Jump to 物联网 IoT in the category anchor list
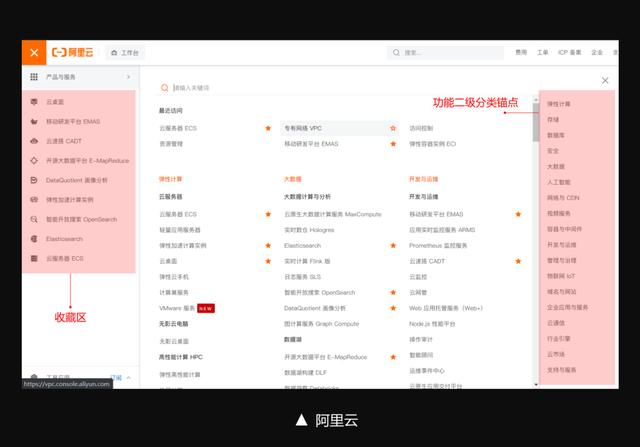The height and width of the screenshot is (447, 640). click(561, 276)
